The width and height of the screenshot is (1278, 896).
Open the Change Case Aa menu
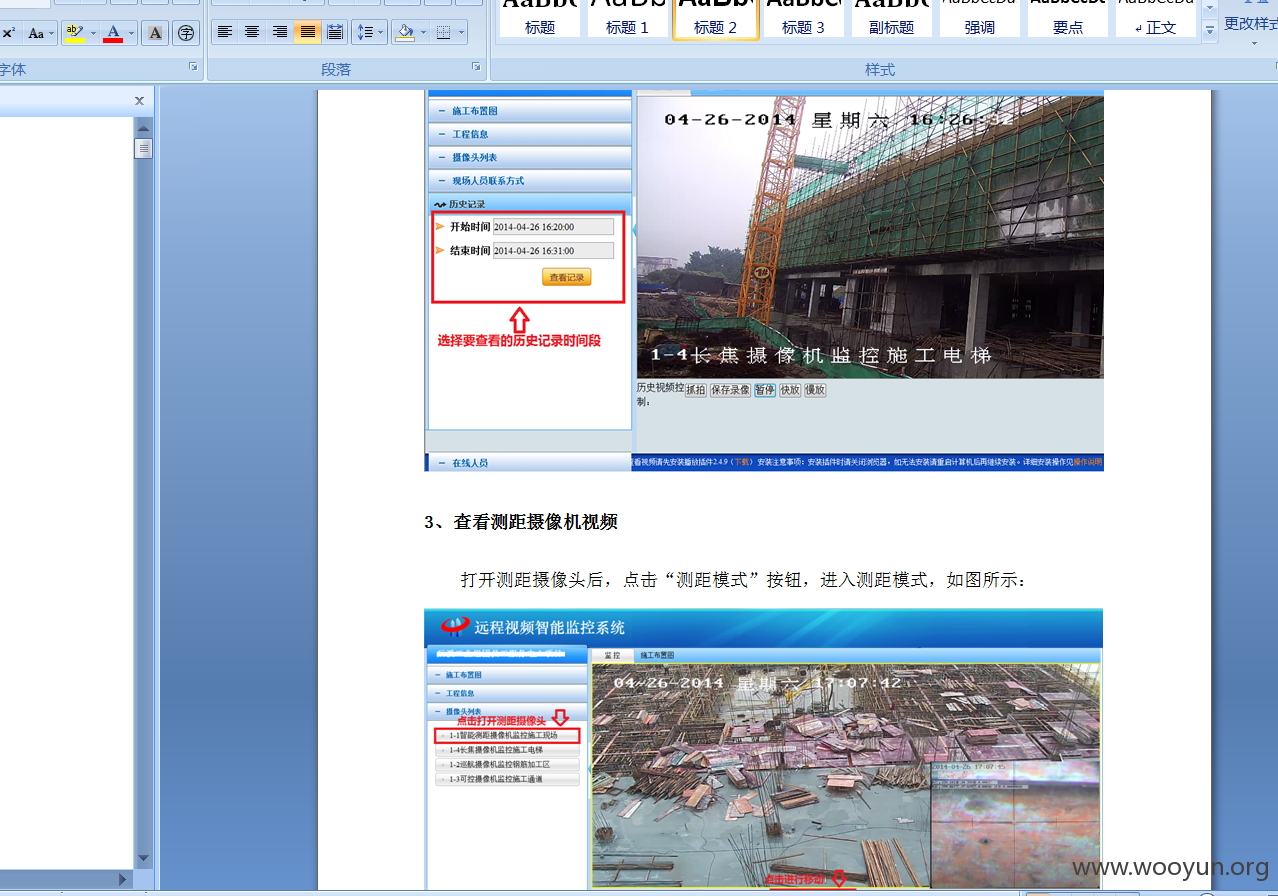pos(40,33)
